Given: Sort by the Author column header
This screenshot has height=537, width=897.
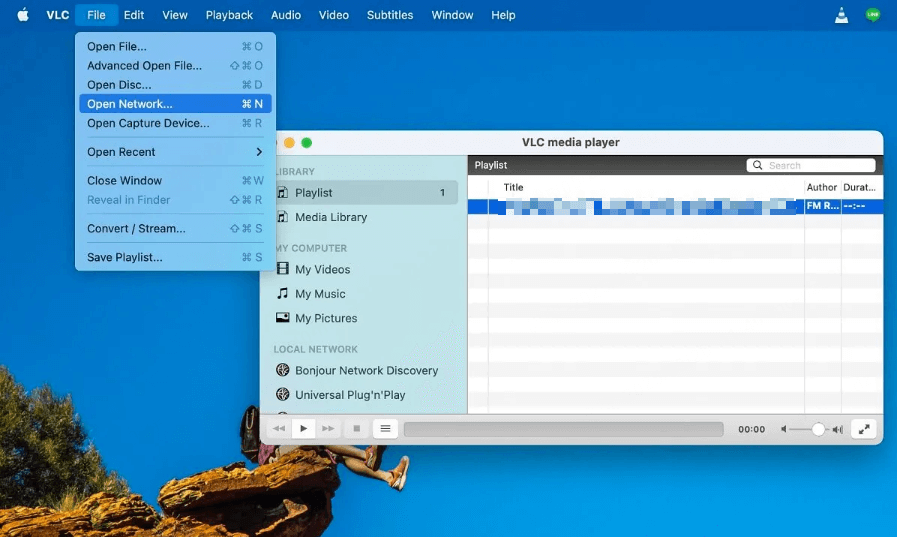Looking at the screenshot, I should (x=822, y=187).
